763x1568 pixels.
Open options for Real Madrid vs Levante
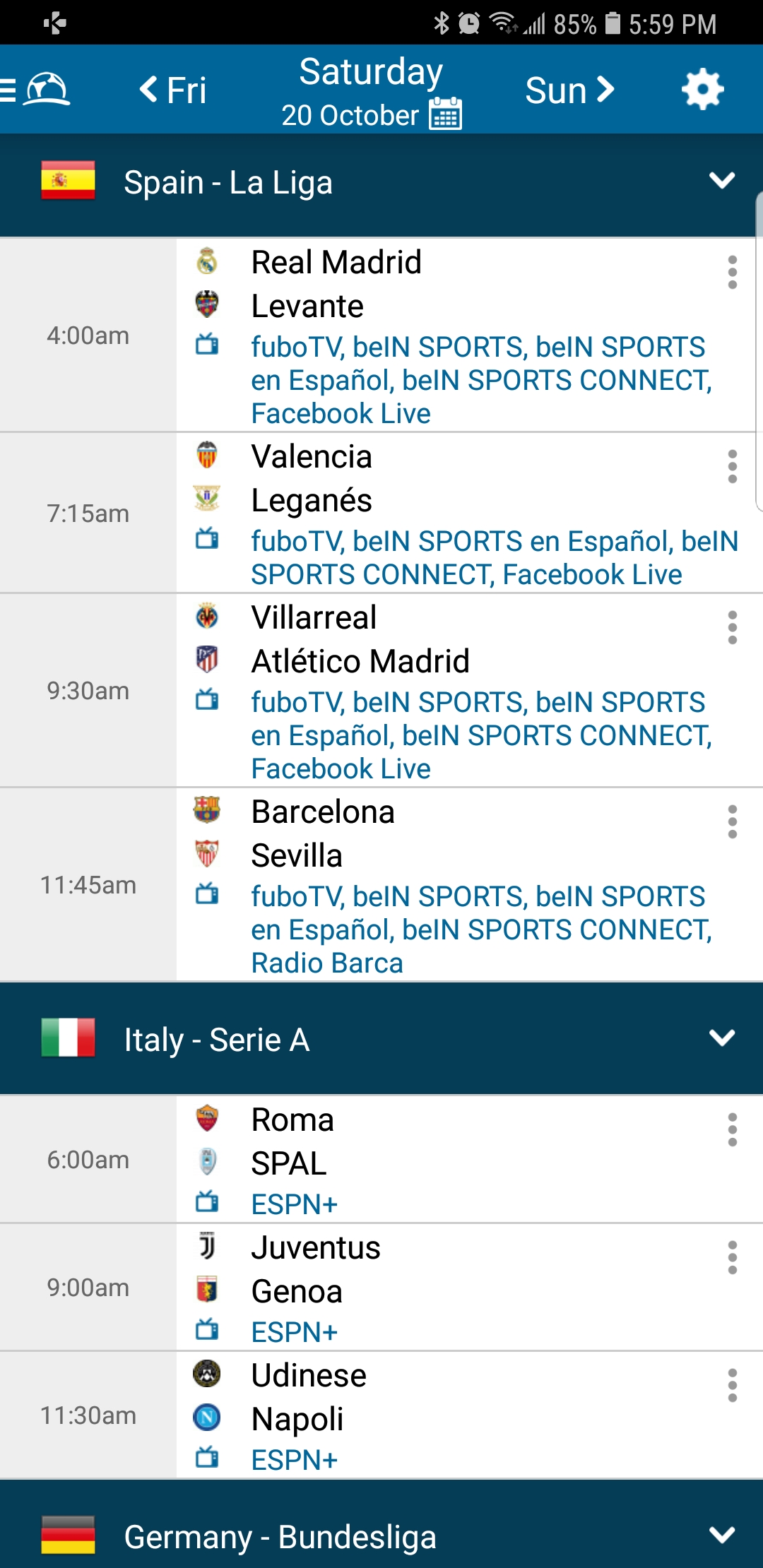click(733, 272)
